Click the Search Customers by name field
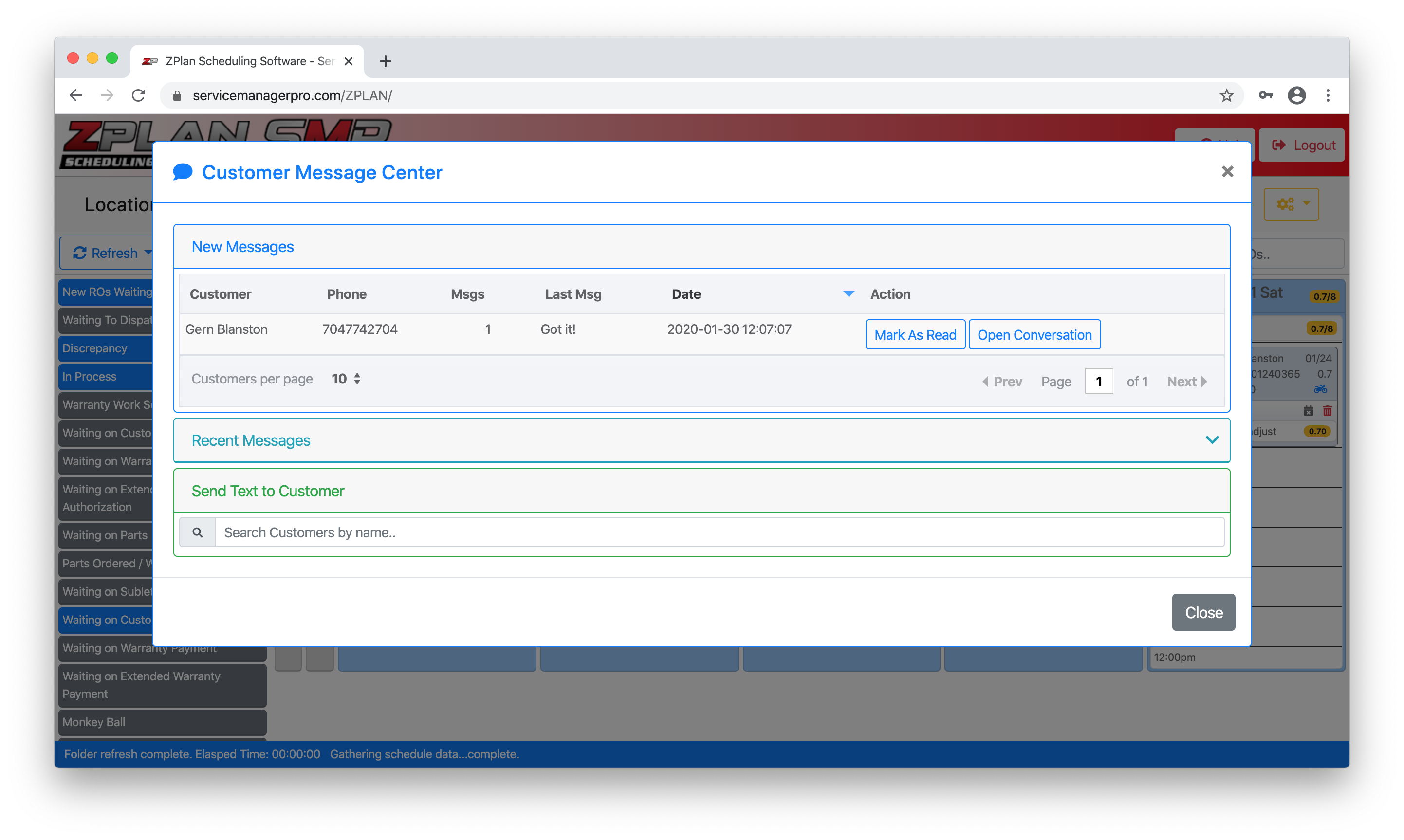 pos(719,532)
